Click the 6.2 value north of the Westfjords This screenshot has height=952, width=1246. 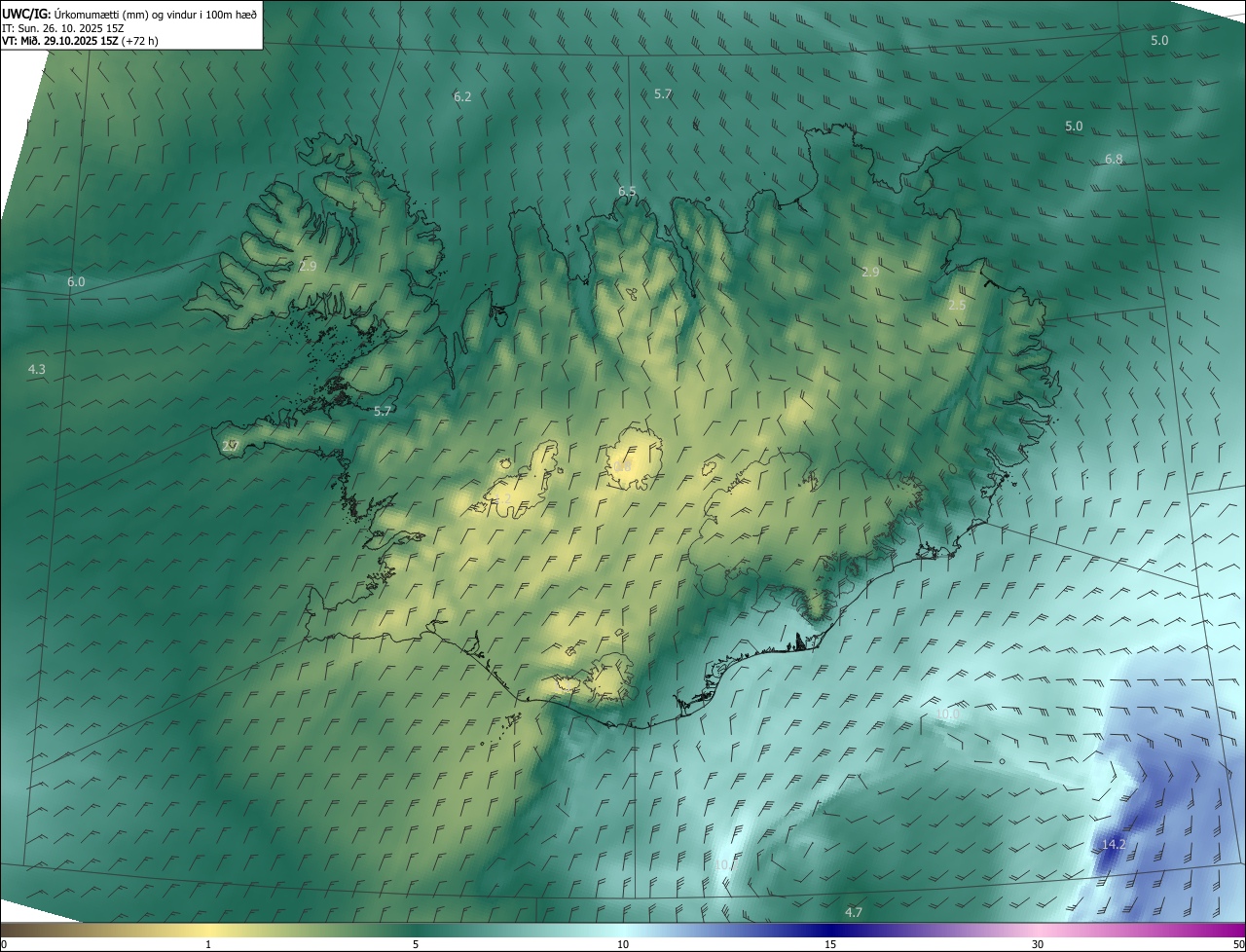click(x=462, y=96)
